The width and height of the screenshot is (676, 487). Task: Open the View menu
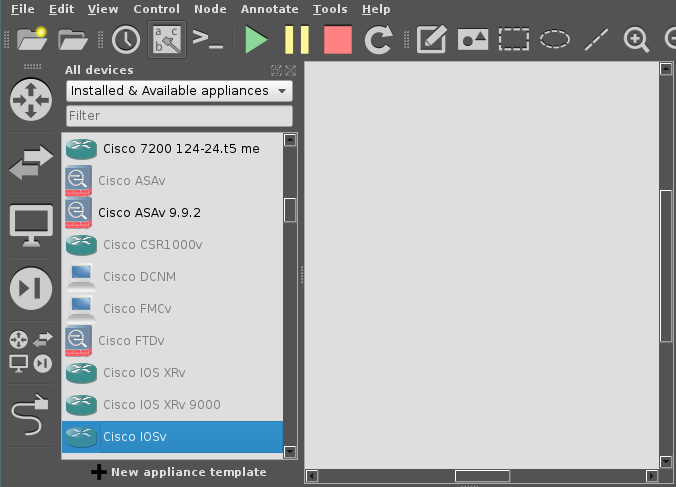pos(103,9)
